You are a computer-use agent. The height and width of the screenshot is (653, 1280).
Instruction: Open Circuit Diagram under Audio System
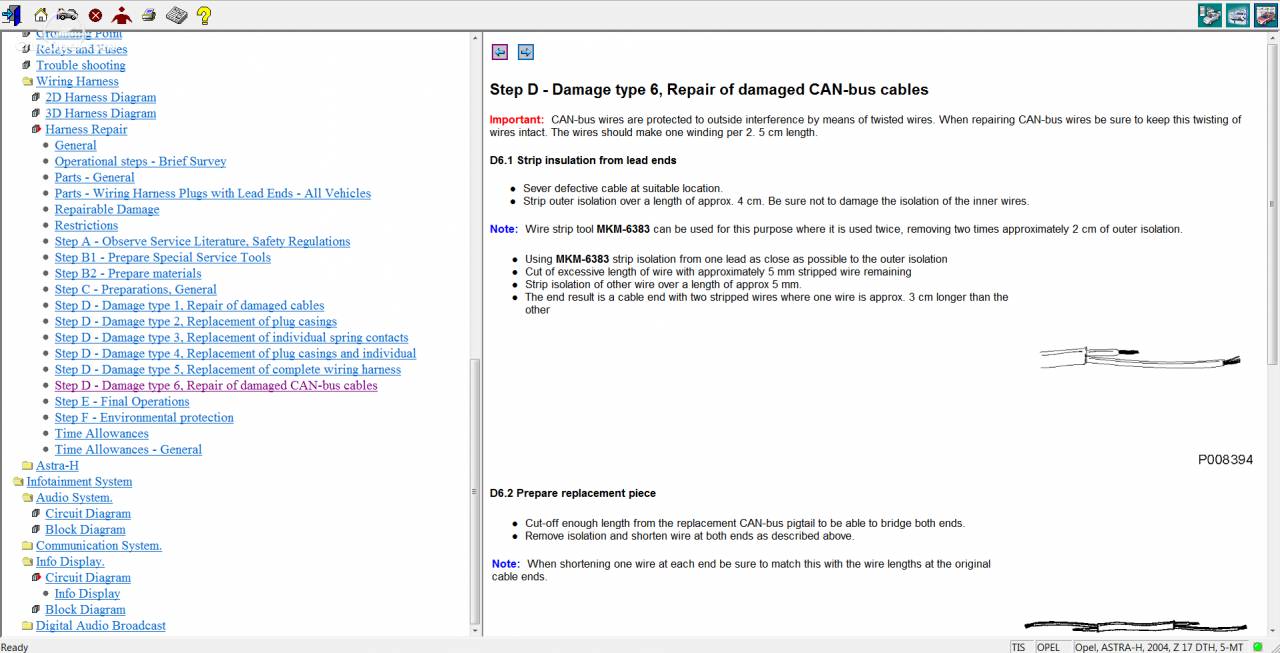coord(88,513)
